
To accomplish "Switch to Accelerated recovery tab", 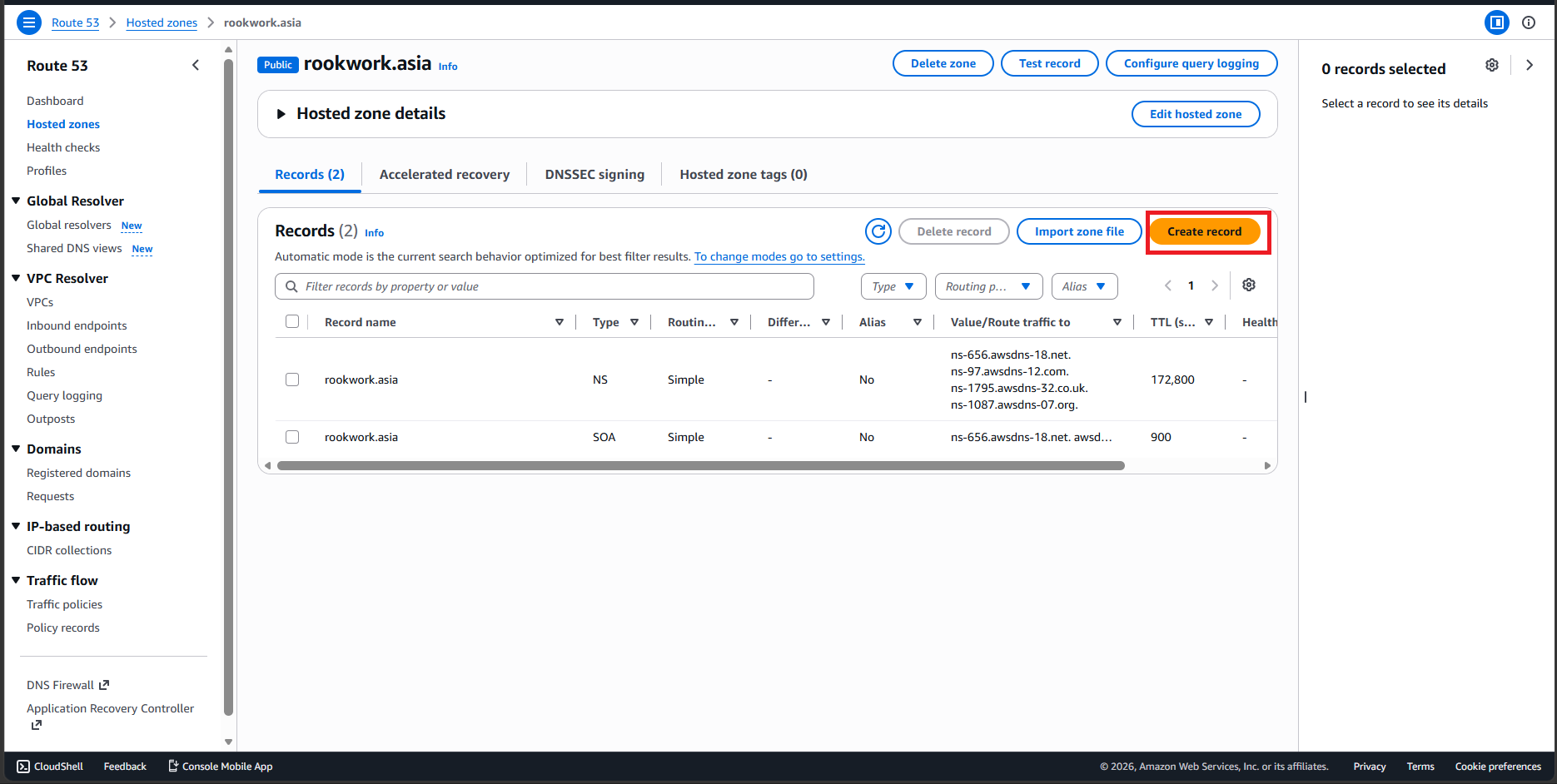I will pyautogui.click(x=445, y=175).
